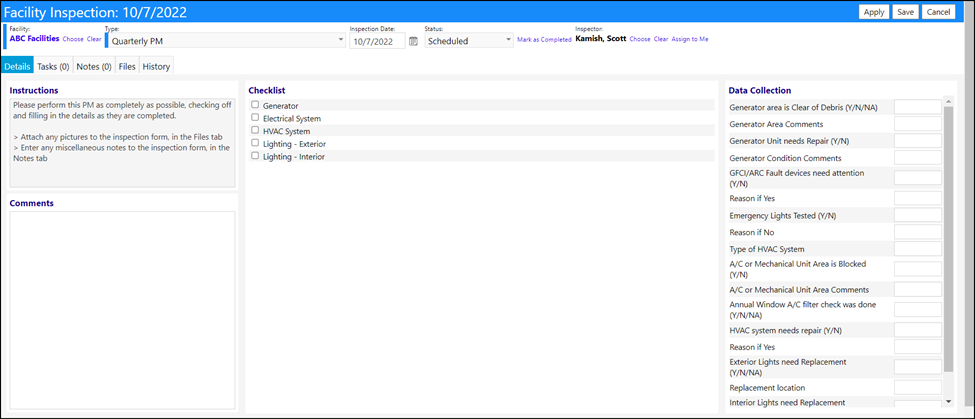Check the Generator checklist box
Viewport: 975px width, 419px height.
(x=255, y=105)
